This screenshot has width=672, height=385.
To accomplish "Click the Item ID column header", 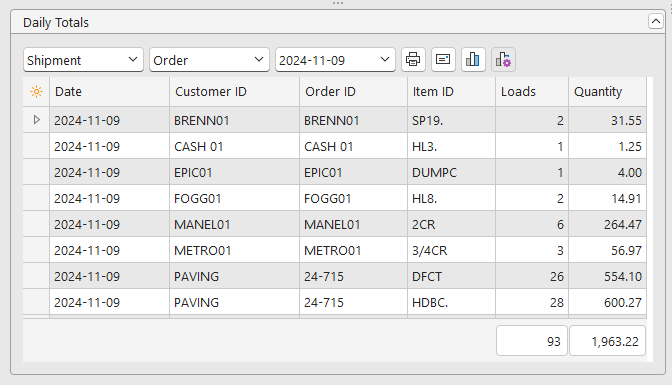I will (x=451, y=91).
